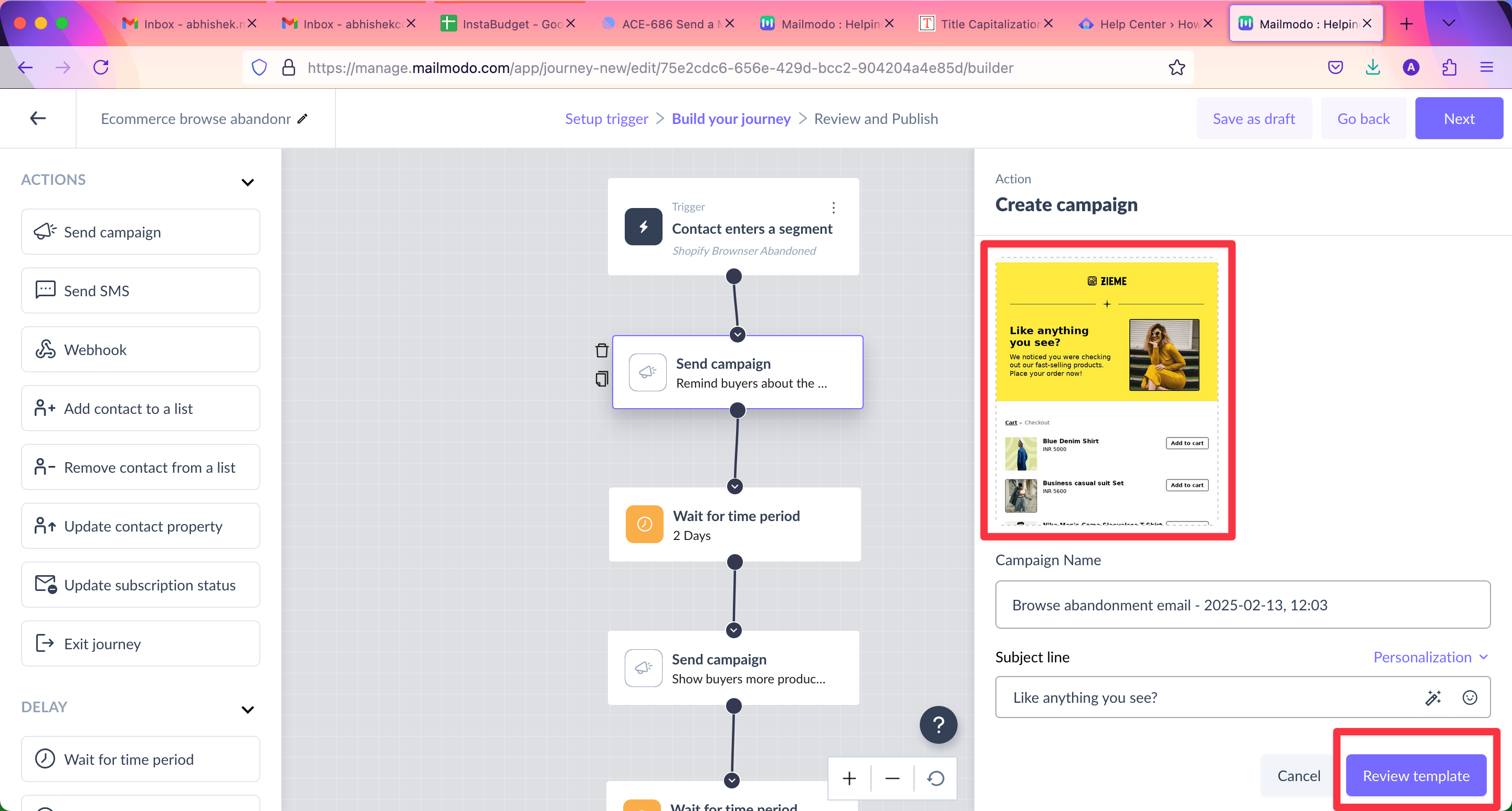The height and width of the screenshot is (811, 1512).
Task: Edit the journey name with the pencil icon
Action: click(x=302, y=119)
